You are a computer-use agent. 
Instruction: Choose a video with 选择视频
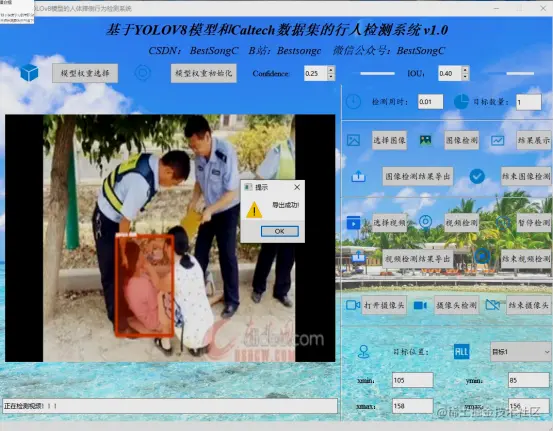click(389, 223)
